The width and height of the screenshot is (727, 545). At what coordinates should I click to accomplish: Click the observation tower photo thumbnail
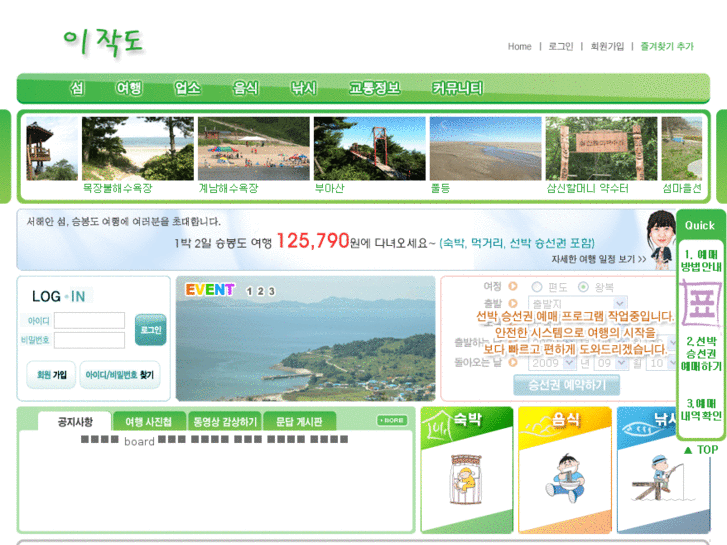(x=52, y=148)
